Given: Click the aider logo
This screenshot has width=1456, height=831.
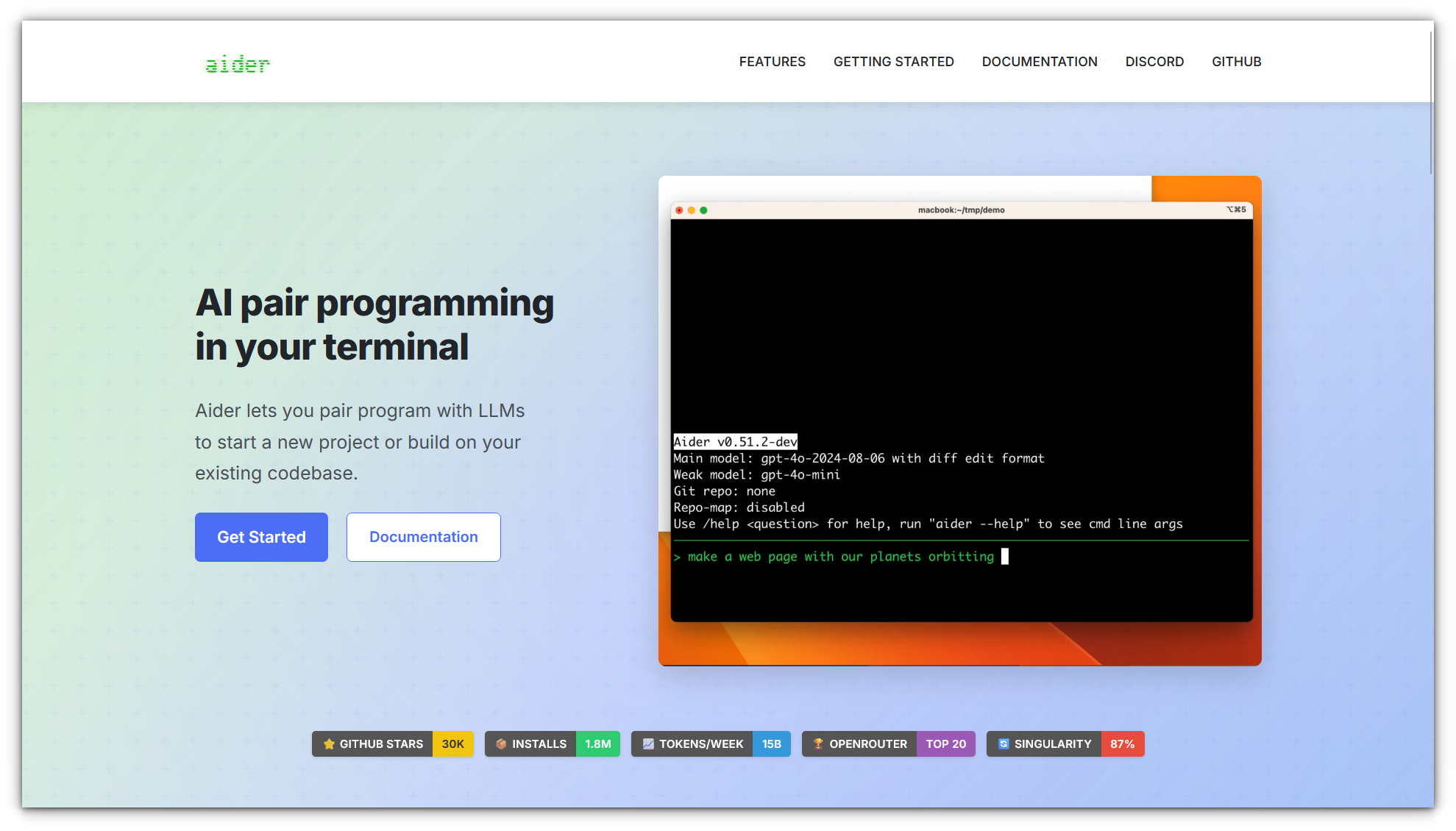Looking at the screenshot, I should [x=237, y=64].
